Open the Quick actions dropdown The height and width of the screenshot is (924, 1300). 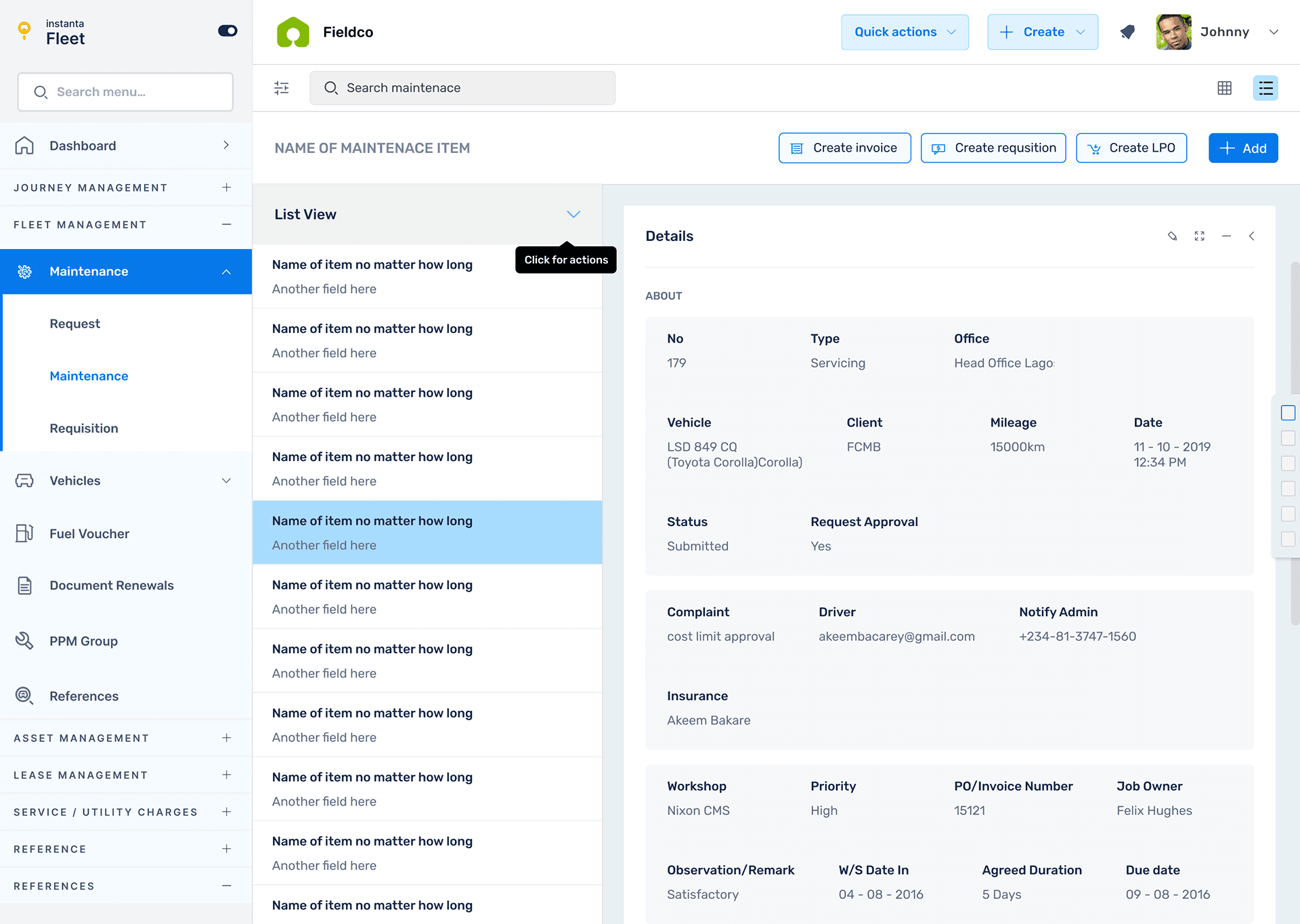905,32
